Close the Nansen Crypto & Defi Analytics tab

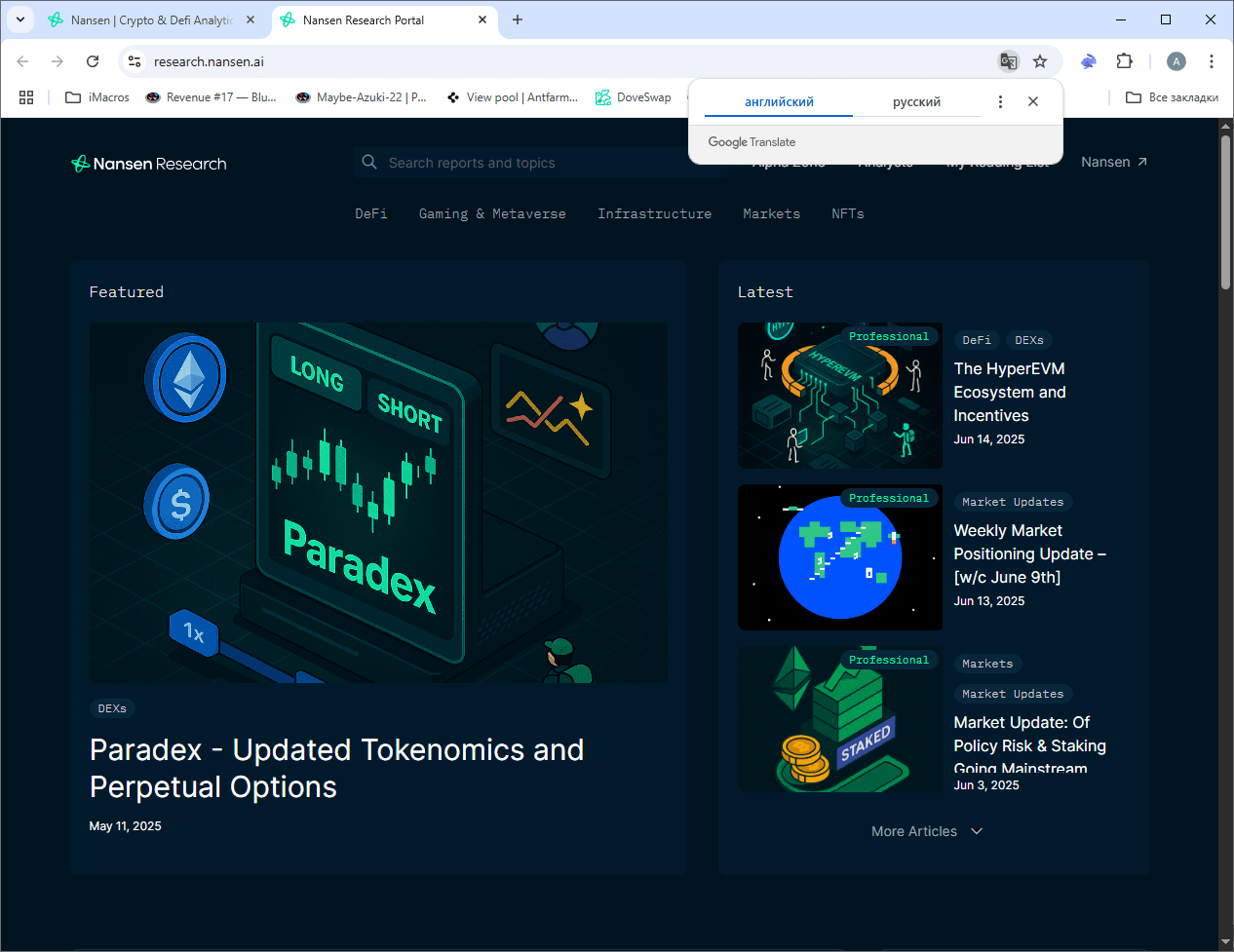(x=251, y=19)
